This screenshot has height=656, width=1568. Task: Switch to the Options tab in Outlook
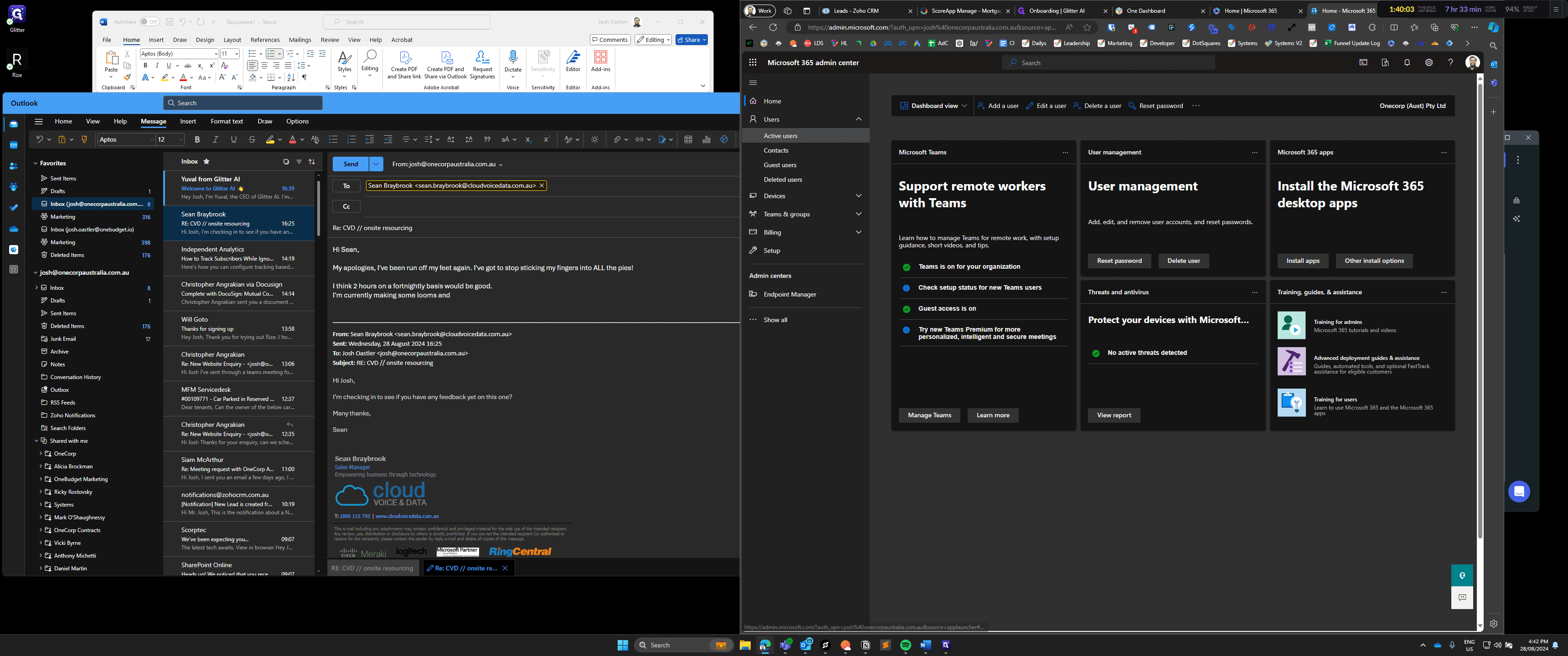tap(297, 121)
